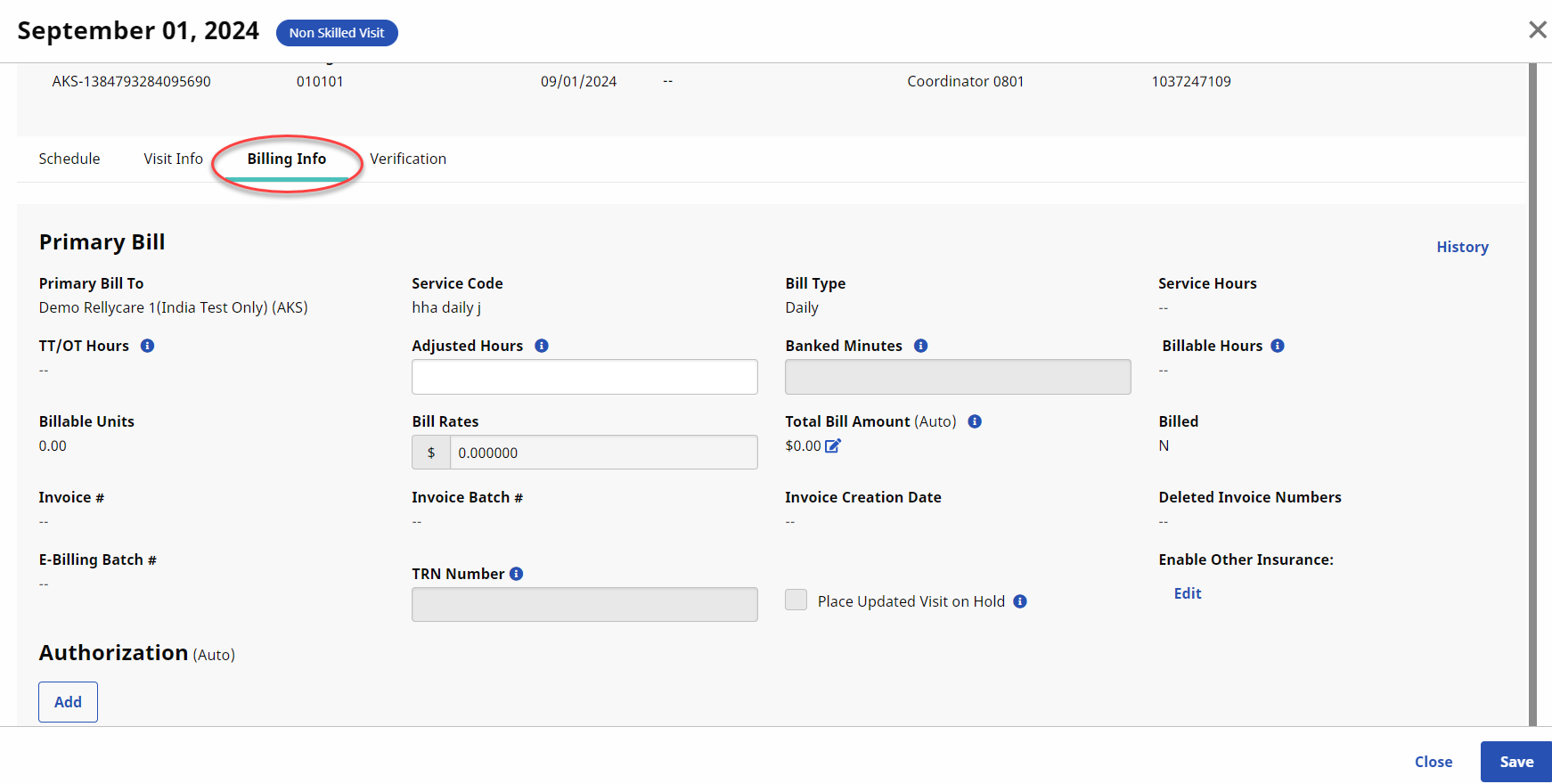Open the Visit Info tab
1552x784 pixels.
174,159
